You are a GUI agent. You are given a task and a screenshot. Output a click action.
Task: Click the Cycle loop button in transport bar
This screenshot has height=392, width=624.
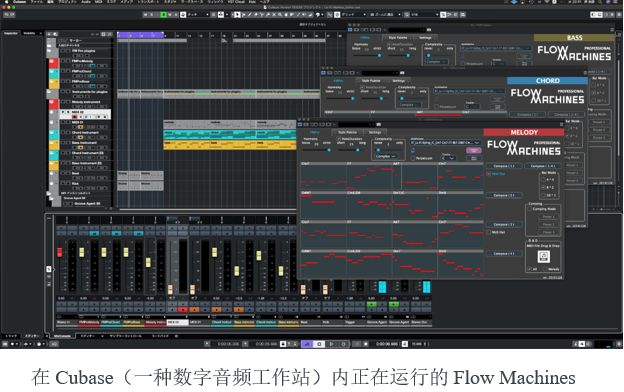307,344
